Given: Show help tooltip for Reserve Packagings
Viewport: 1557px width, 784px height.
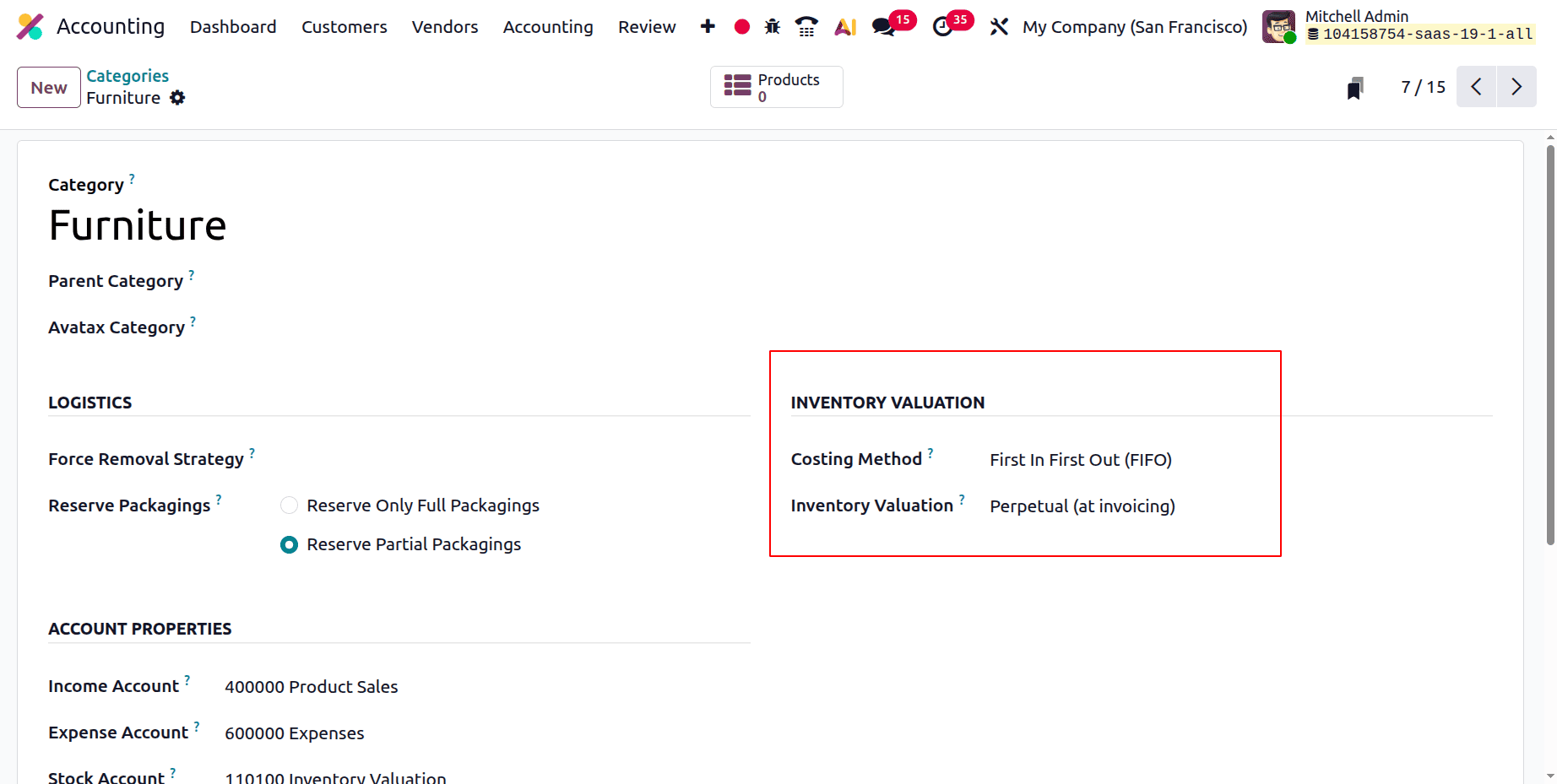Looking at the screenshot, I should [x=219, y=499].
